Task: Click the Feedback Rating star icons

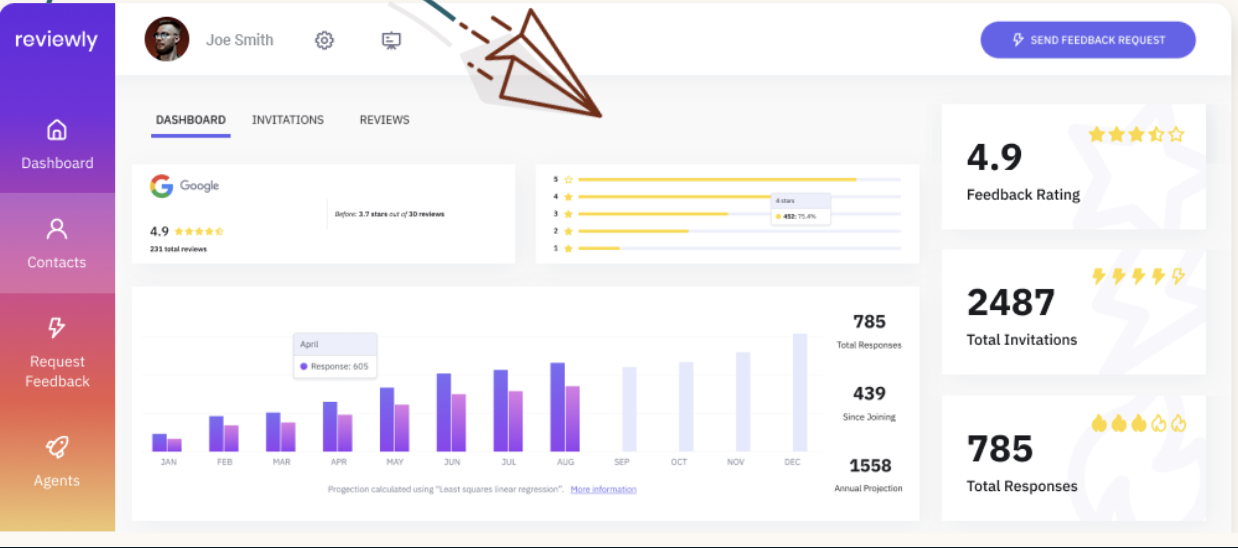Action: point(1136,134)
